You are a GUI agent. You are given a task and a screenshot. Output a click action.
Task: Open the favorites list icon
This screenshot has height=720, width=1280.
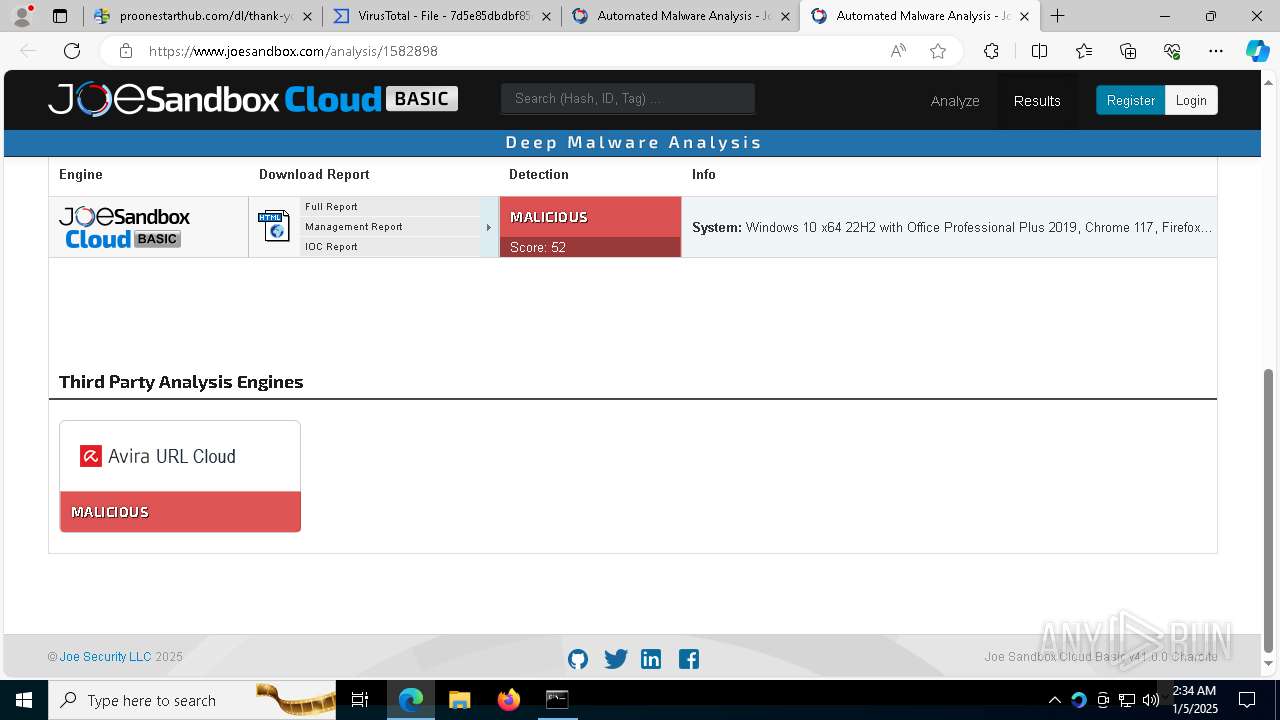click(x=1084, y=51)
